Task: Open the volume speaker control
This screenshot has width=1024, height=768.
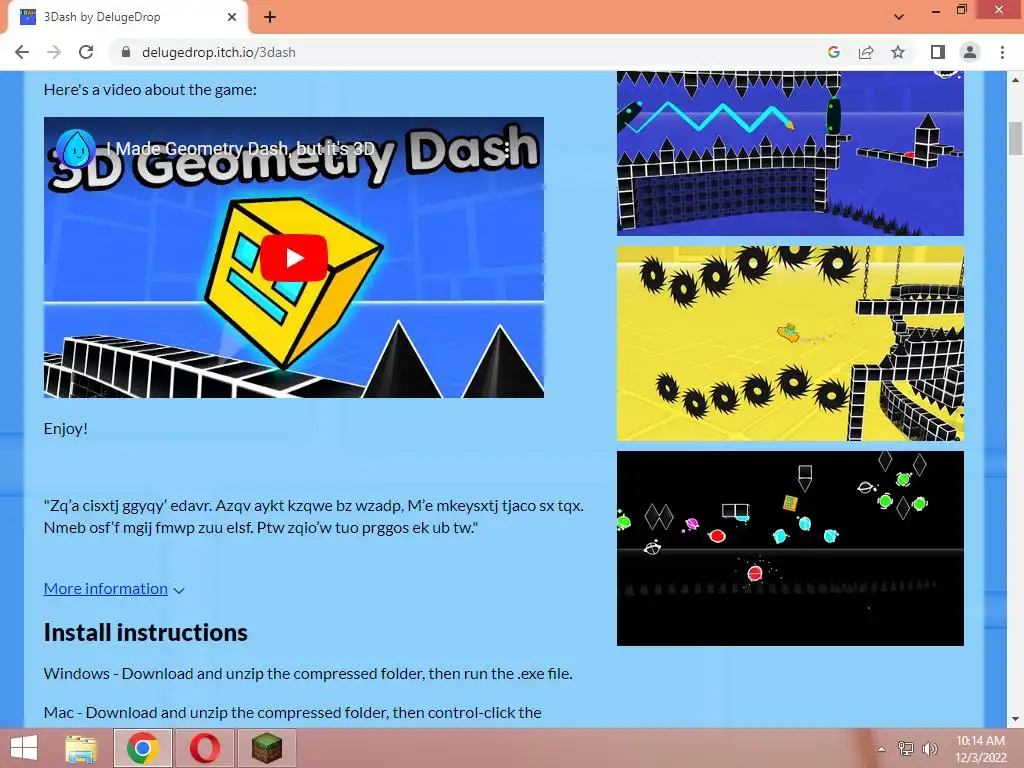Action: [x=929, y=748]
